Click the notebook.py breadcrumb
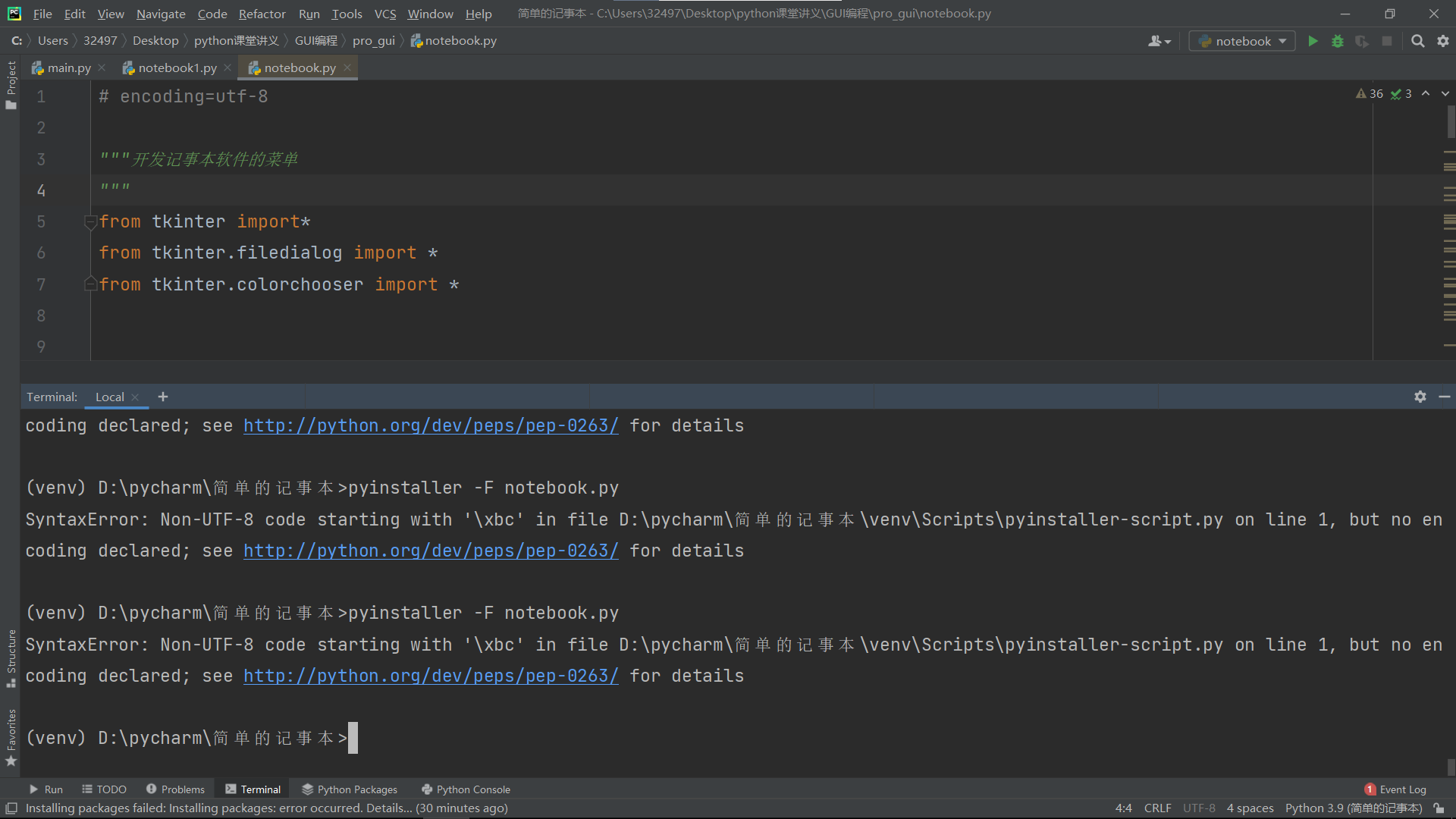The image size is (1456, 819). point(453,41)
